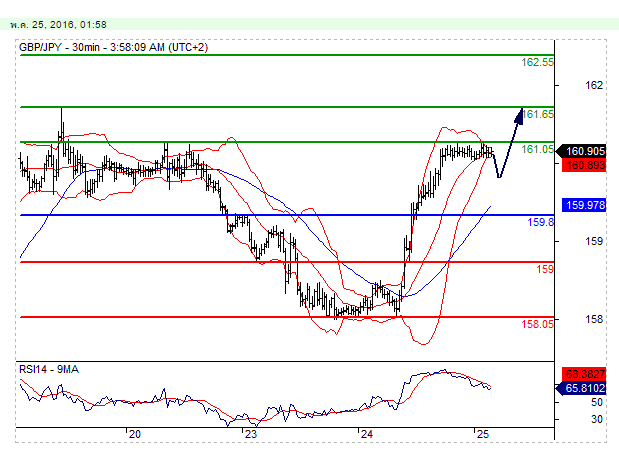Click the 161.65 resistance level label

pos(538,114)
